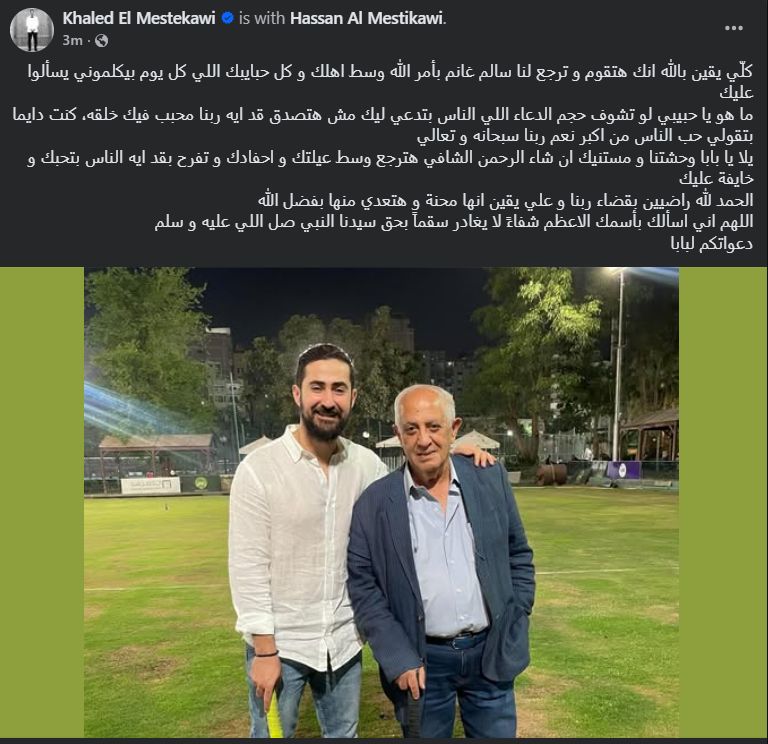
Task: Click the green bar right of photo
Action: 723,502
